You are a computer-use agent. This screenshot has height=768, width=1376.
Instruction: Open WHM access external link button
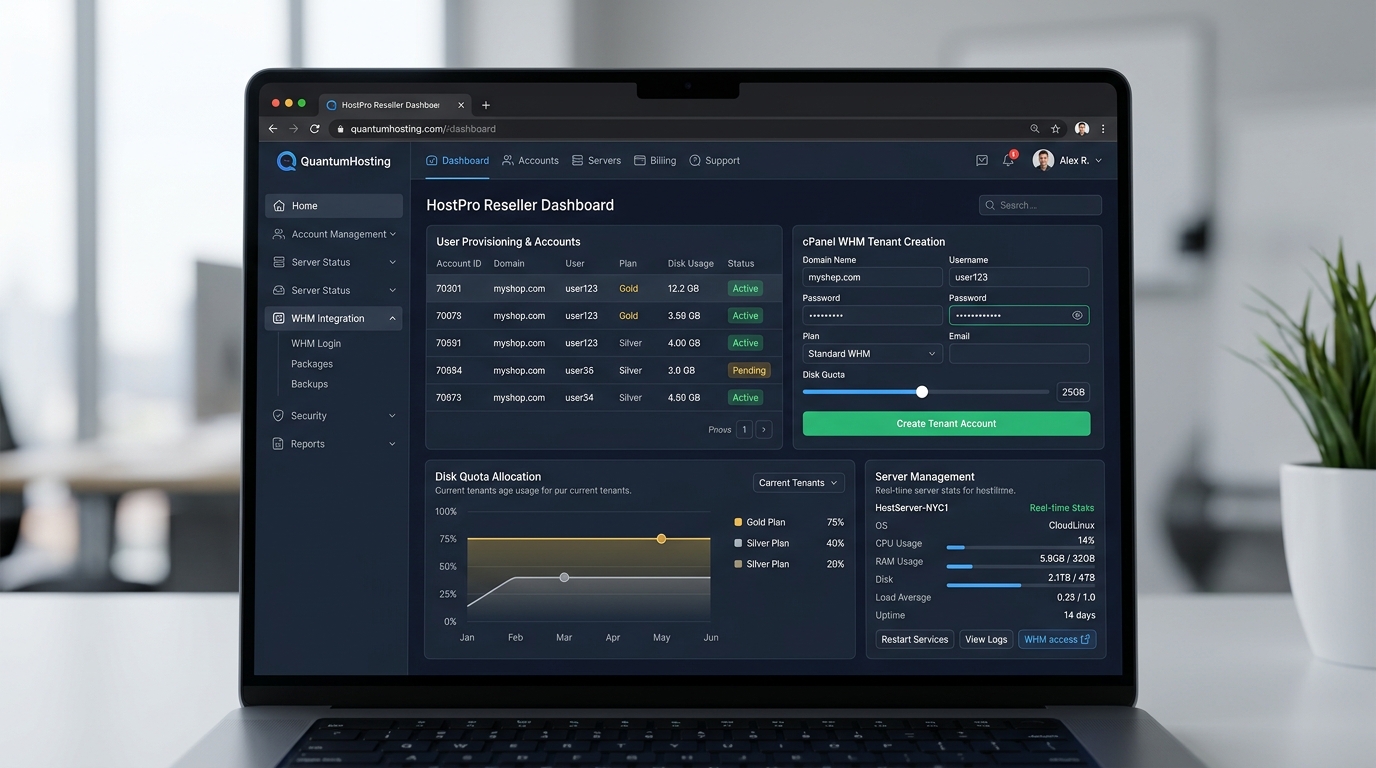(x=1057, y=640)
